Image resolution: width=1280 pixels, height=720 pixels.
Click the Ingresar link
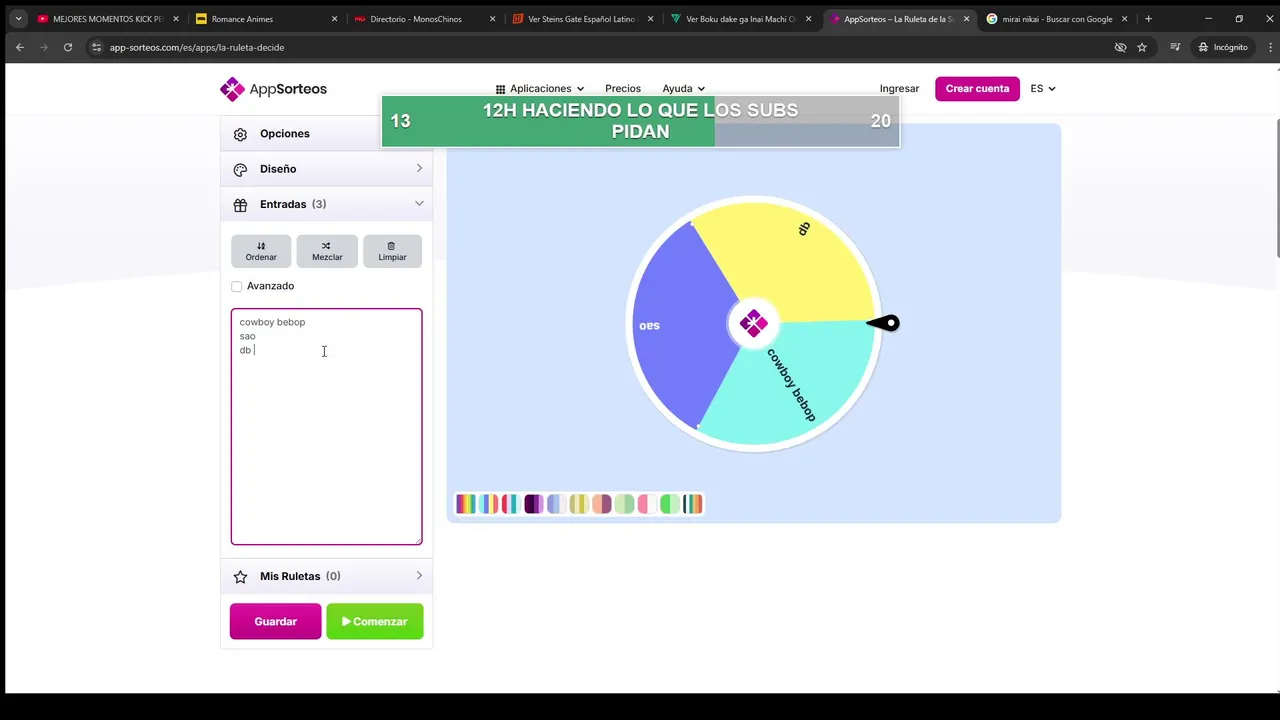tap(899, 89)
